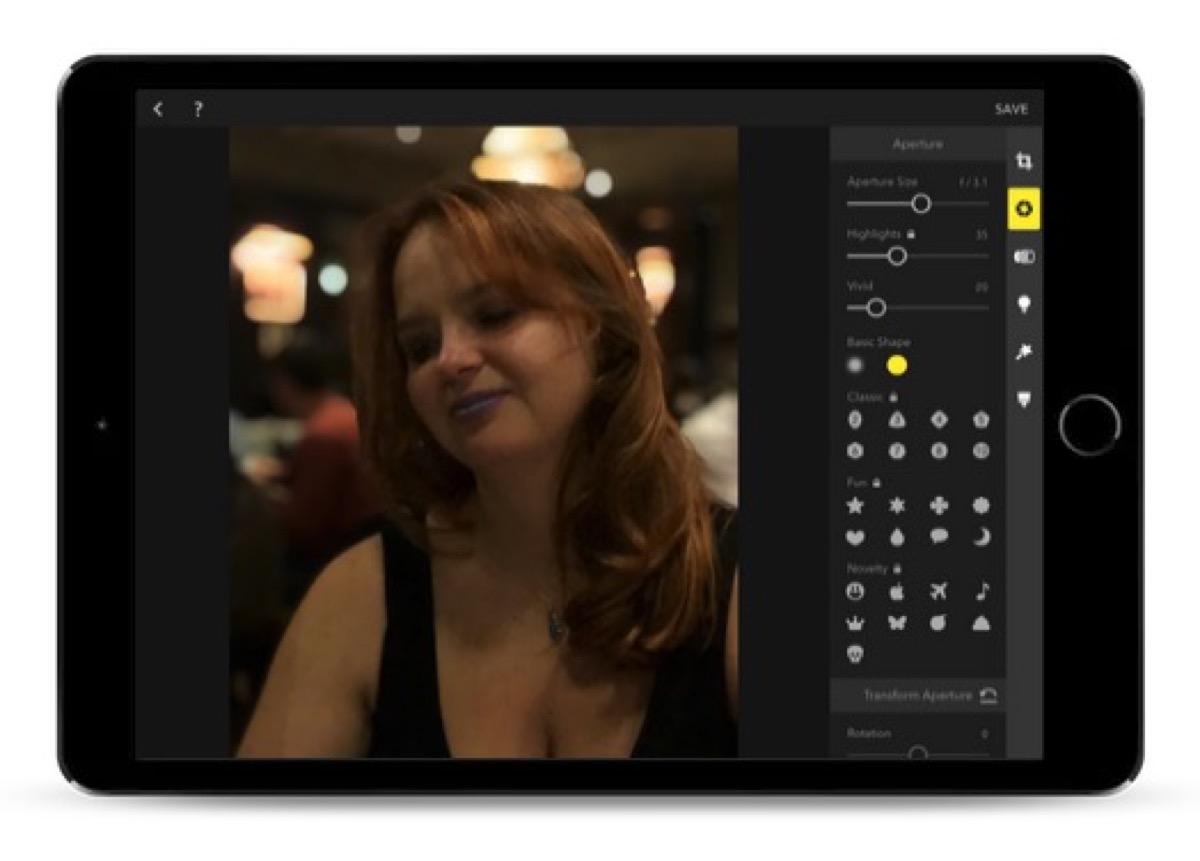Tap the lock beside Fun
1200x861 pixels.
[876, 482]
